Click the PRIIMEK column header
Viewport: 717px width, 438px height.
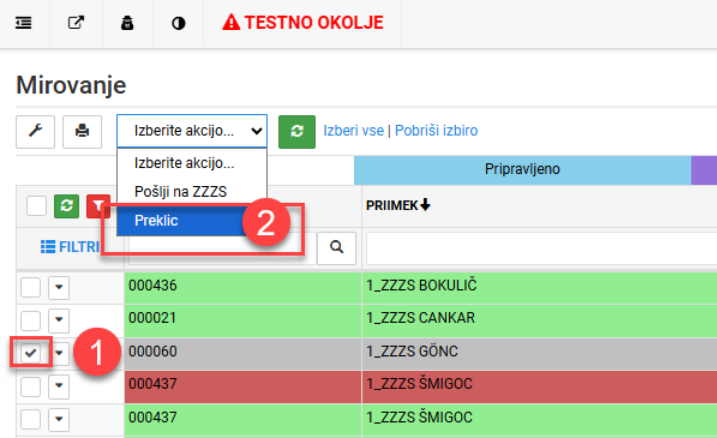click(x=392, y=205)
